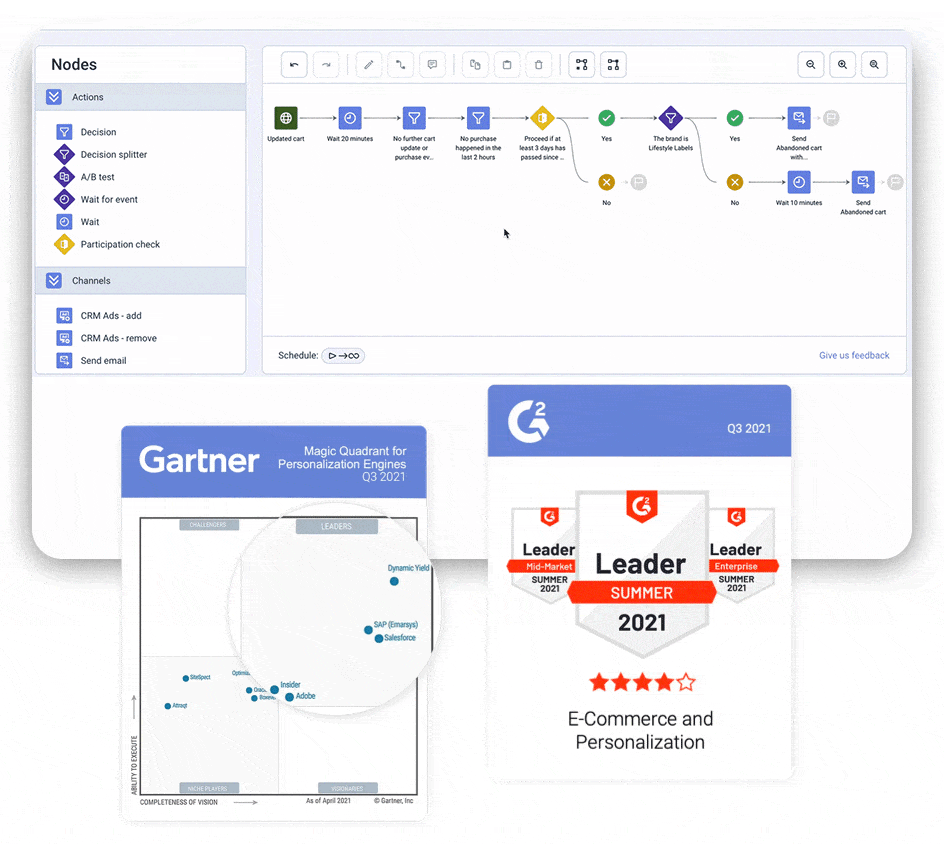Click the comment bubble toolbar icon
Image resolution: width=944 pixels, height=844 pixels.
coord(432,64)
